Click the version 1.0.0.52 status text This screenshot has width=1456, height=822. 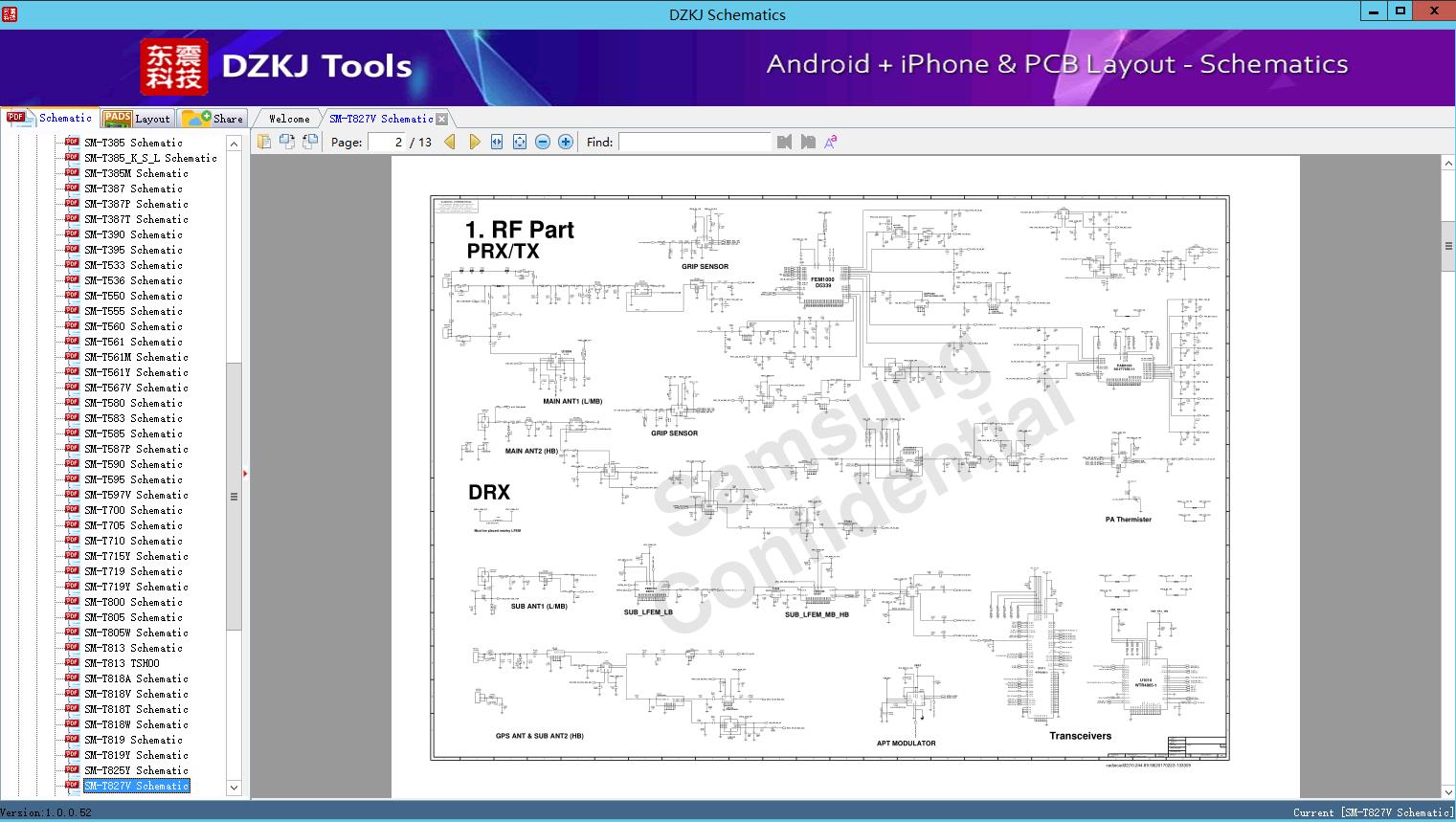[46, 812]
